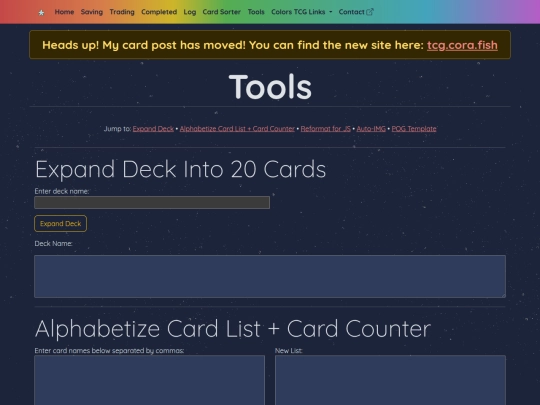Open the Contact link
Screen dimensions: 540x405
coord(356,12)
